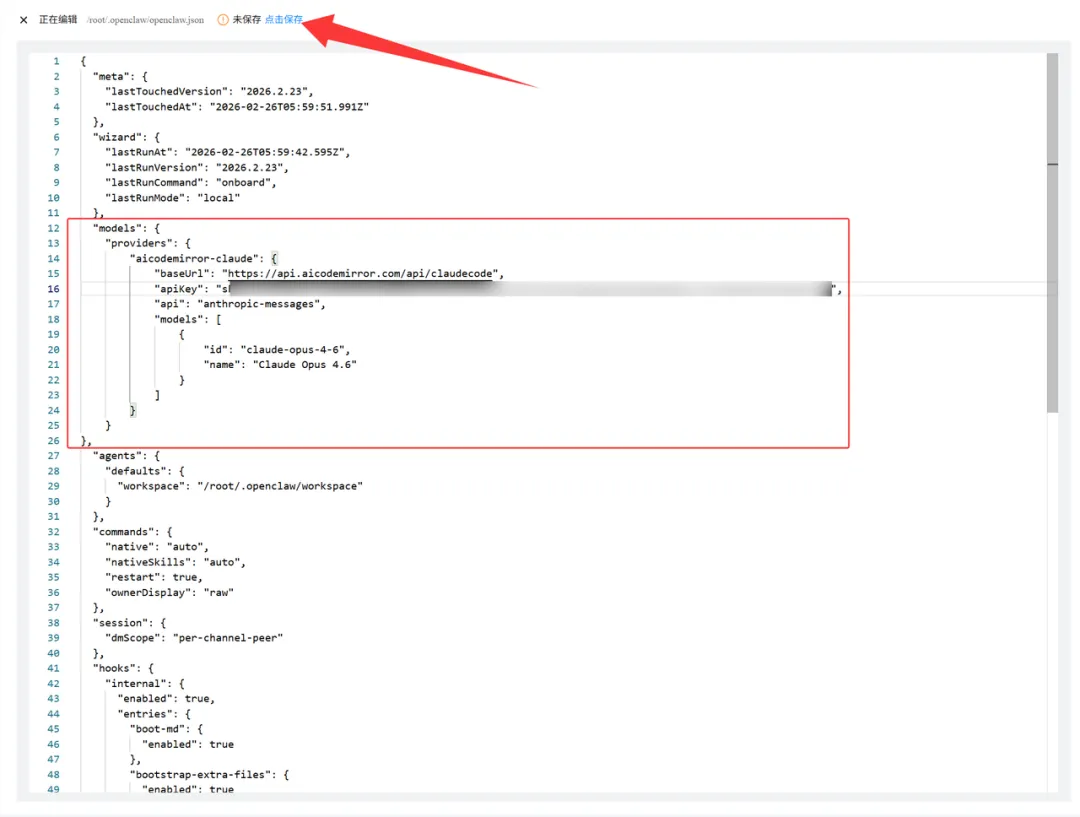Click "enabled": true on line 43
Viewport: 1080px width, 817px height.
(x=166, y=699)
